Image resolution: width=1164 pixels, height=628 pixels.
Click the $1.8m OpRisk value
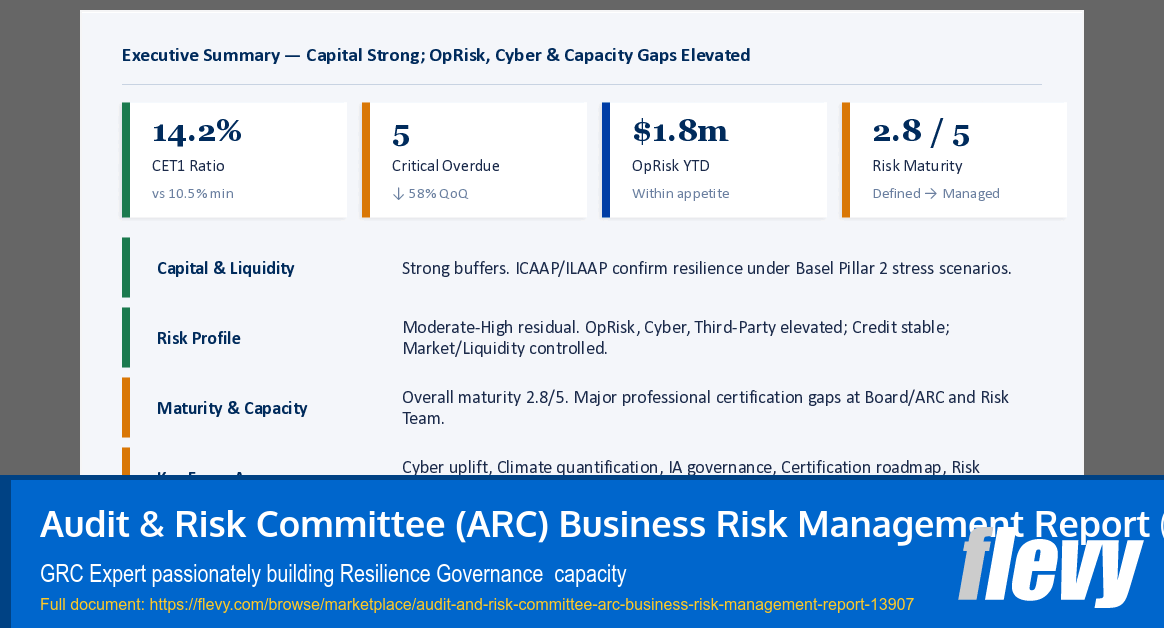(x=680, y=131)
